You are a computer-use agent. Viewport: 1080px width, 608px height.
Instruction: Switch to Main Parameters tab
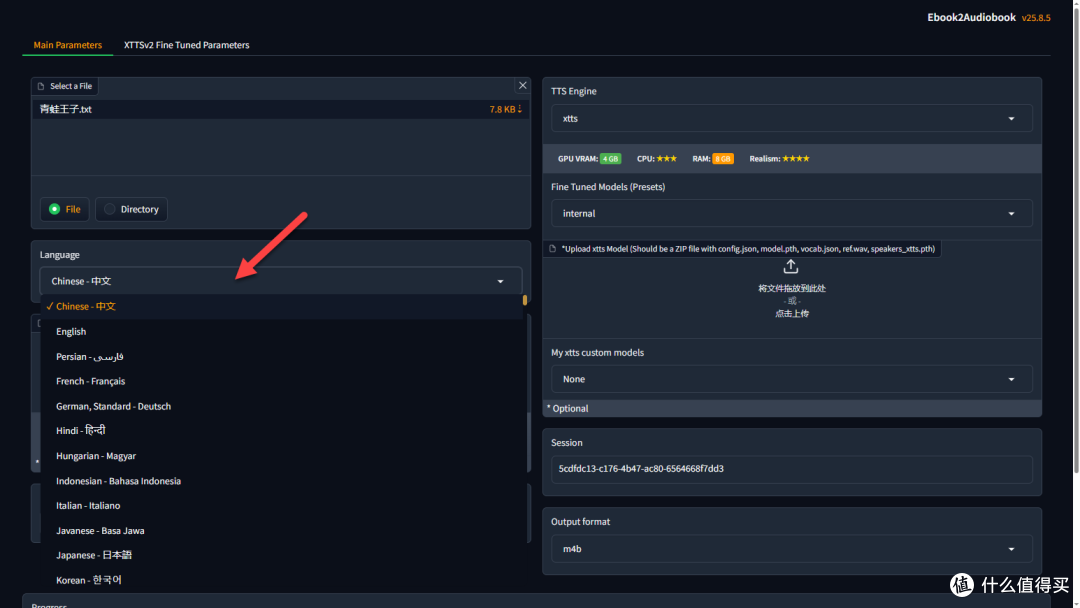67,45
